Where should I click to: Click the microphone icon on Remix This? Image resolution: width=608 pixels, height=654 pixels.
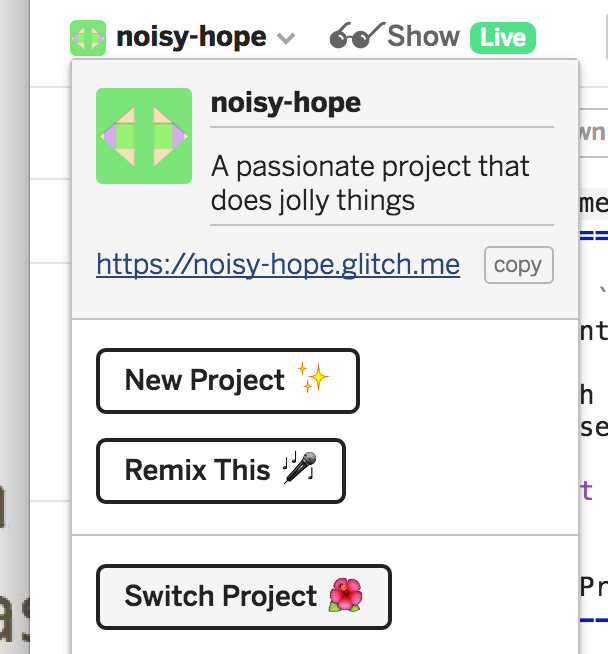[300, 468]
